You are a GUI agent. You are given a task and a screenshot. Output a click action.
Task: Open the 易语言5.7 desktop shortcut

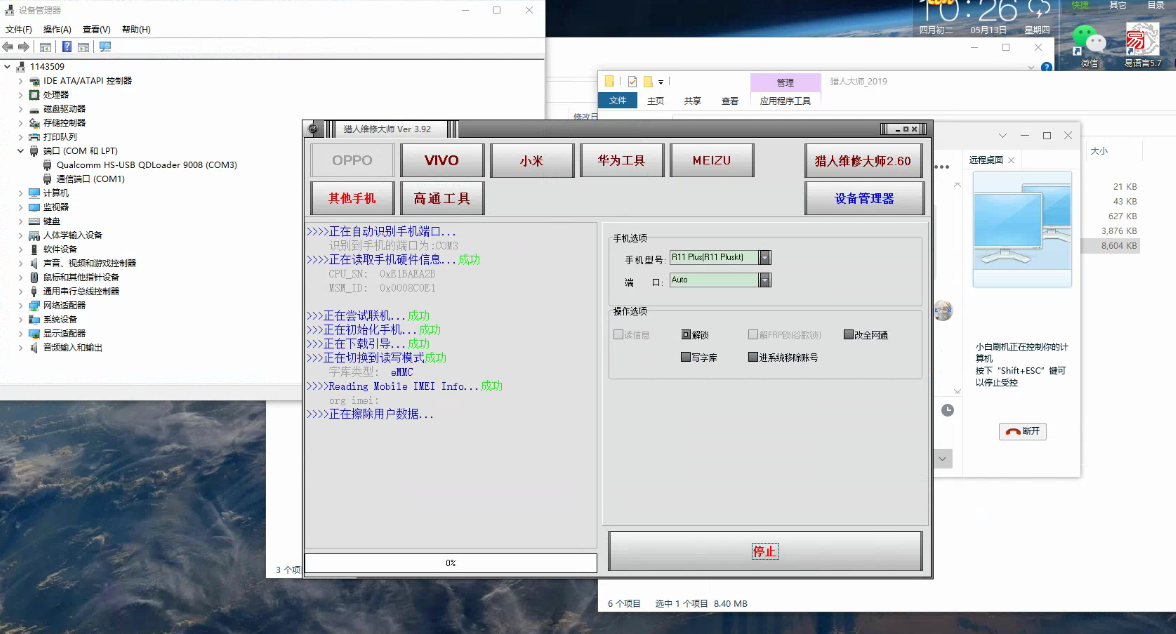point(1142,45)
